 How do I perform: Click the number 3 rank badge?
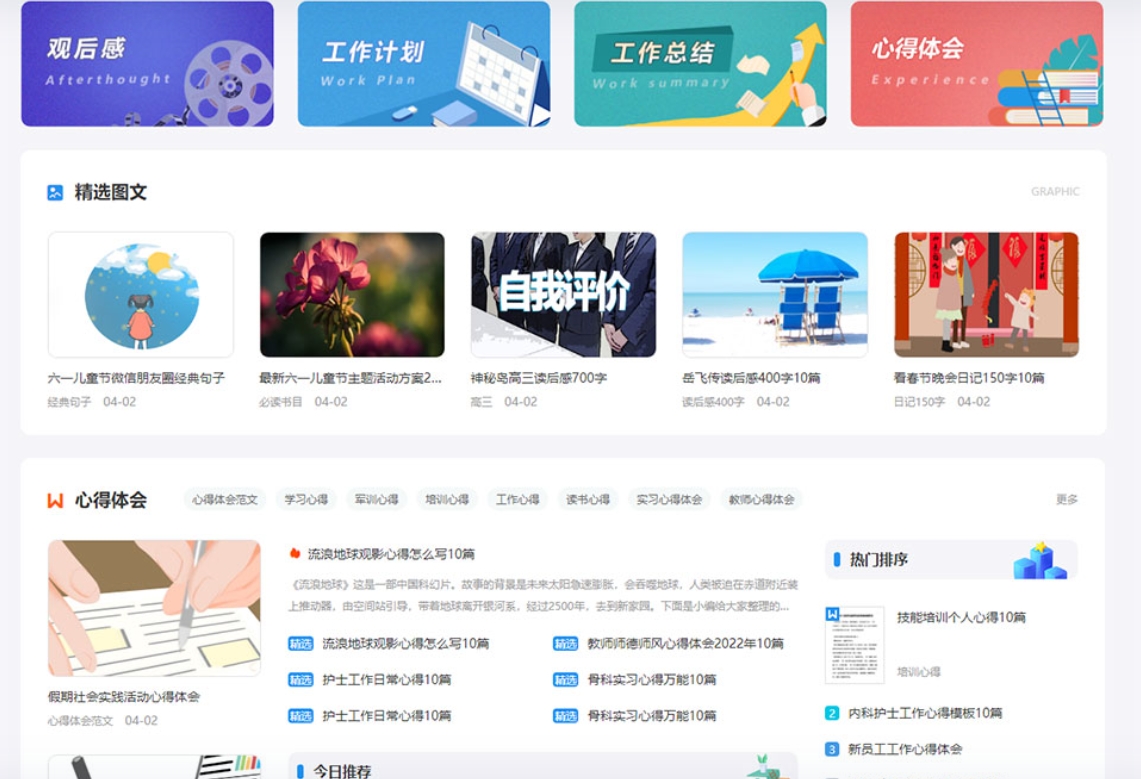pos(832,749)
